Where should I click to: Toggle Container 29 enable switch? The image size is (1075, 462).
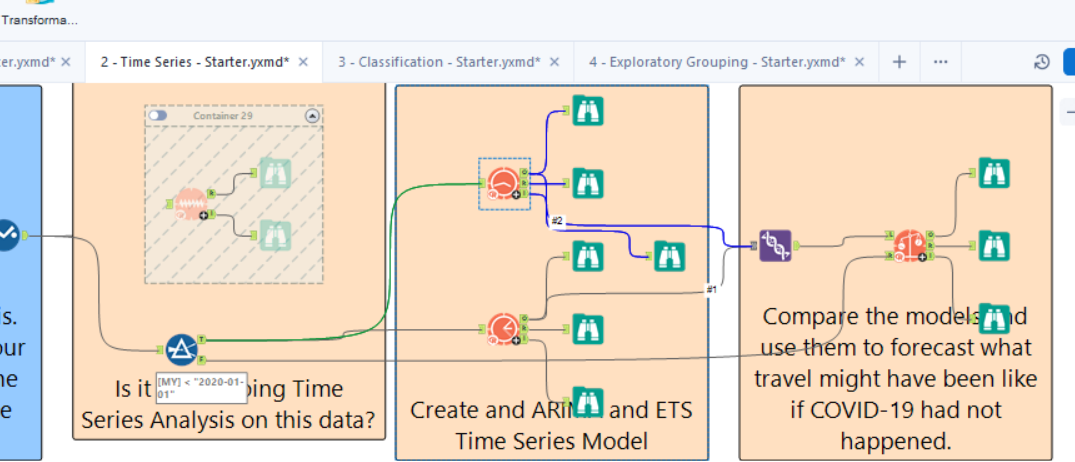(158, 115)
